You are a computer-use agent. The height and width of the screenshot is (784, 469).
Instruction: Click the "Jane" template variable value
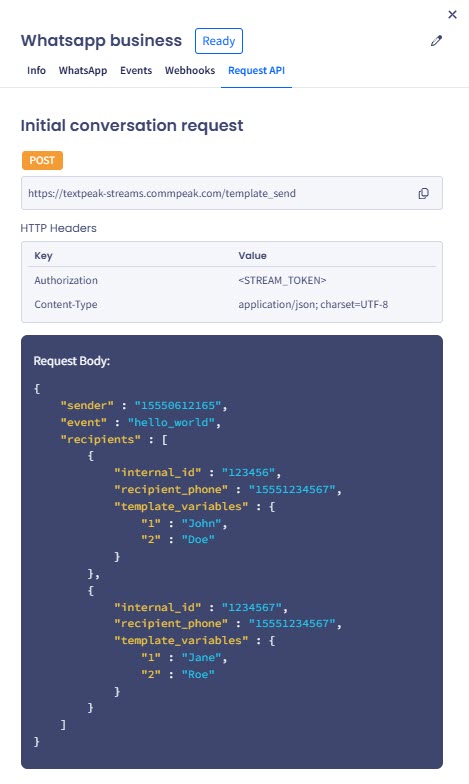tap(202, 658)
